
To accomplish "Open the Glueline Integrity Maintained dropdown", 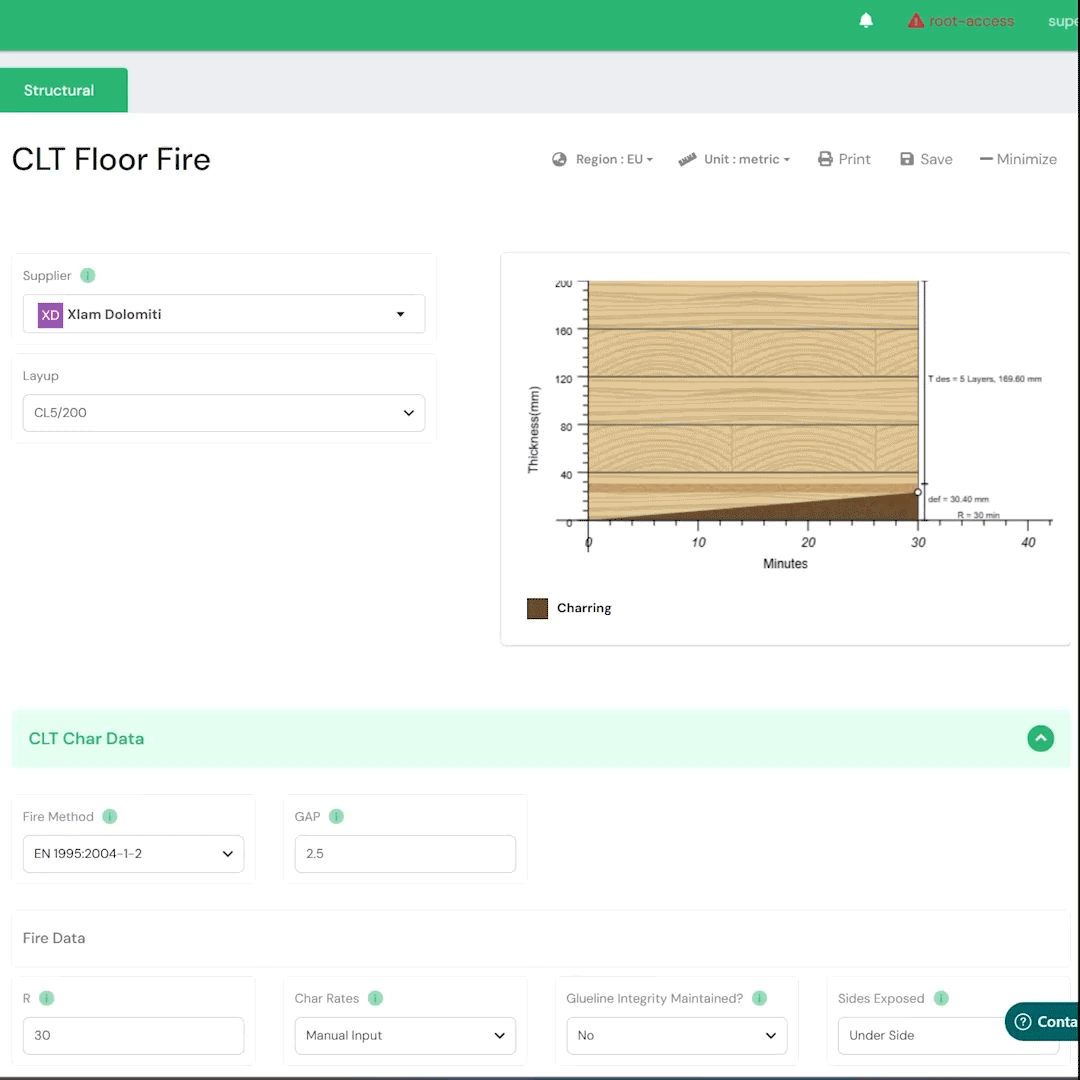I will coord(676,1035).
